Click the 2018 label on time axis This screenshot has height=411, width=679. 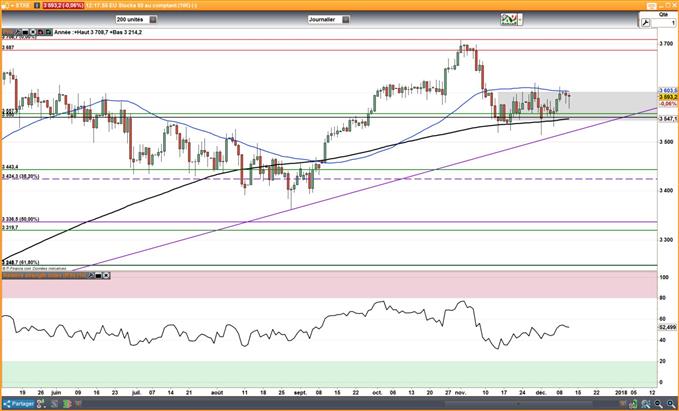pos(621,392)
